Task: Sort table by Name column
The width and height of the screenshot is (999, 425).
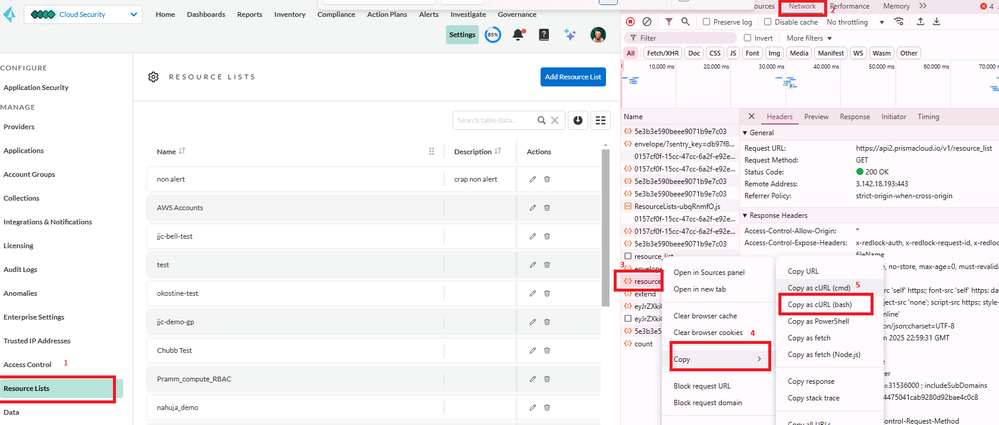Action: tap(182, 152)
